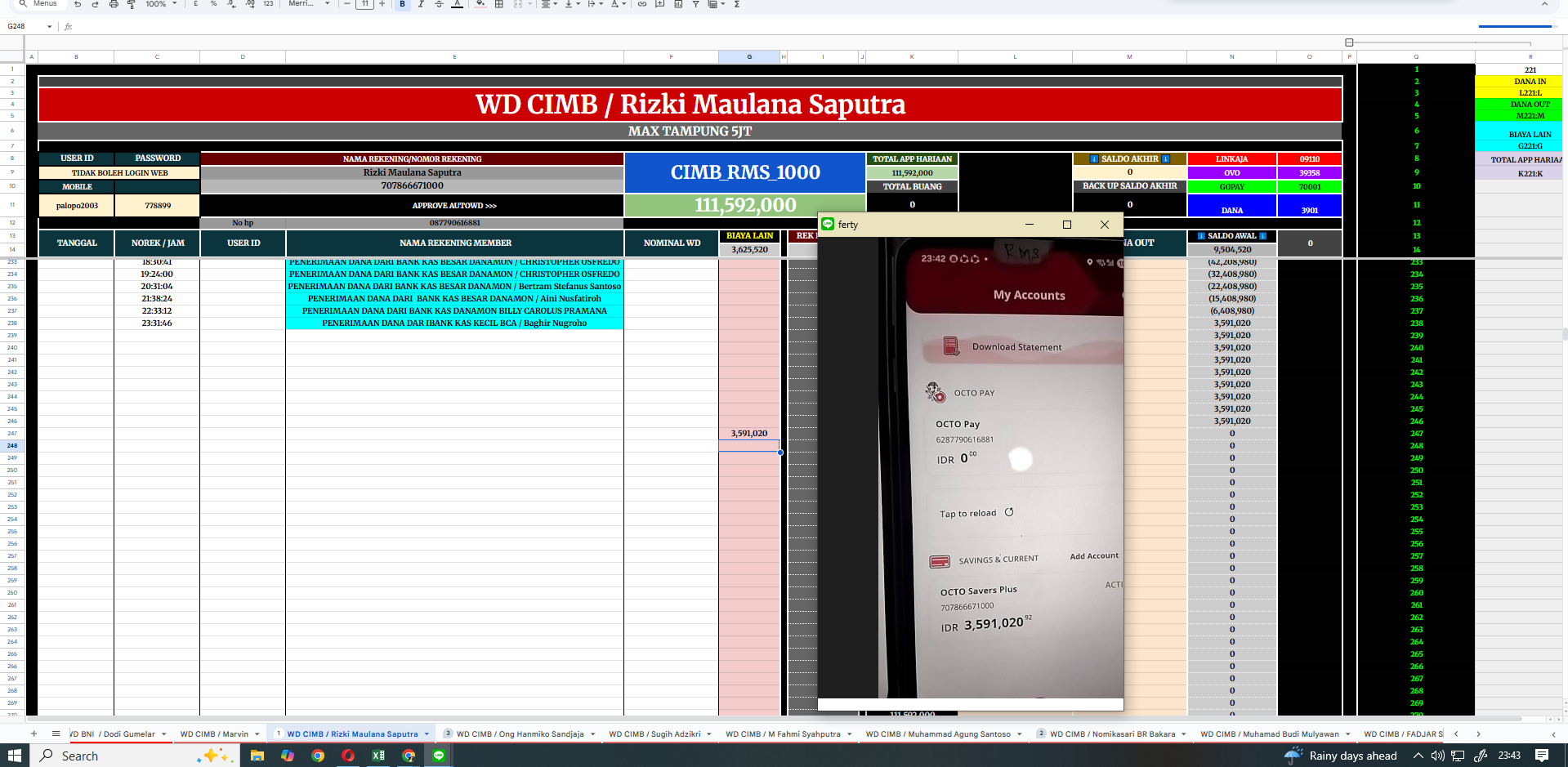The width and height of the screenshot is (1568, 767).
Task: Switch to WD CIMB / Ong Hanmiko Sandjaja tab
Action: [x=520, y=734]
